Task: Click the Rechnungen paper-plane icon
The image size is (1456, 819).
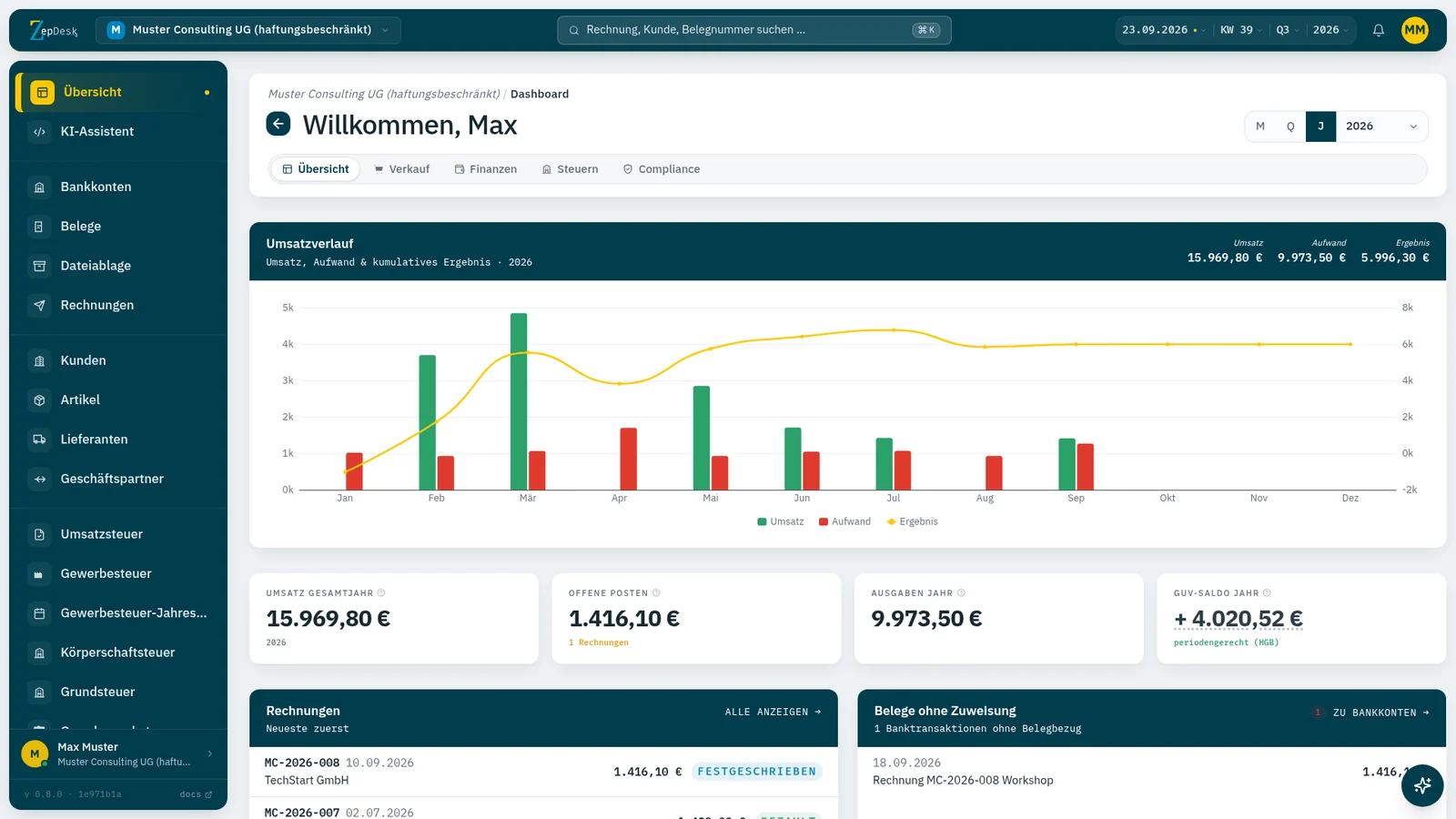Action: pyautogui.click(x=39, y=306)
